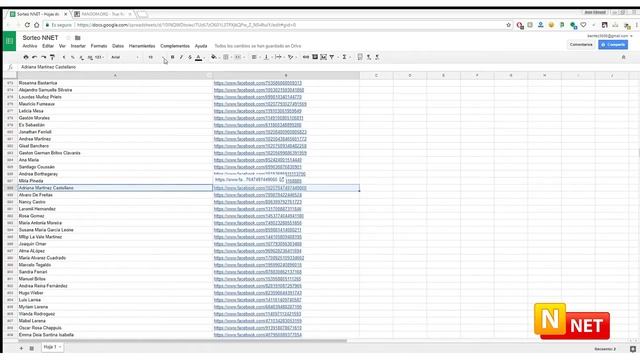Open the Complementos menu

175,46
